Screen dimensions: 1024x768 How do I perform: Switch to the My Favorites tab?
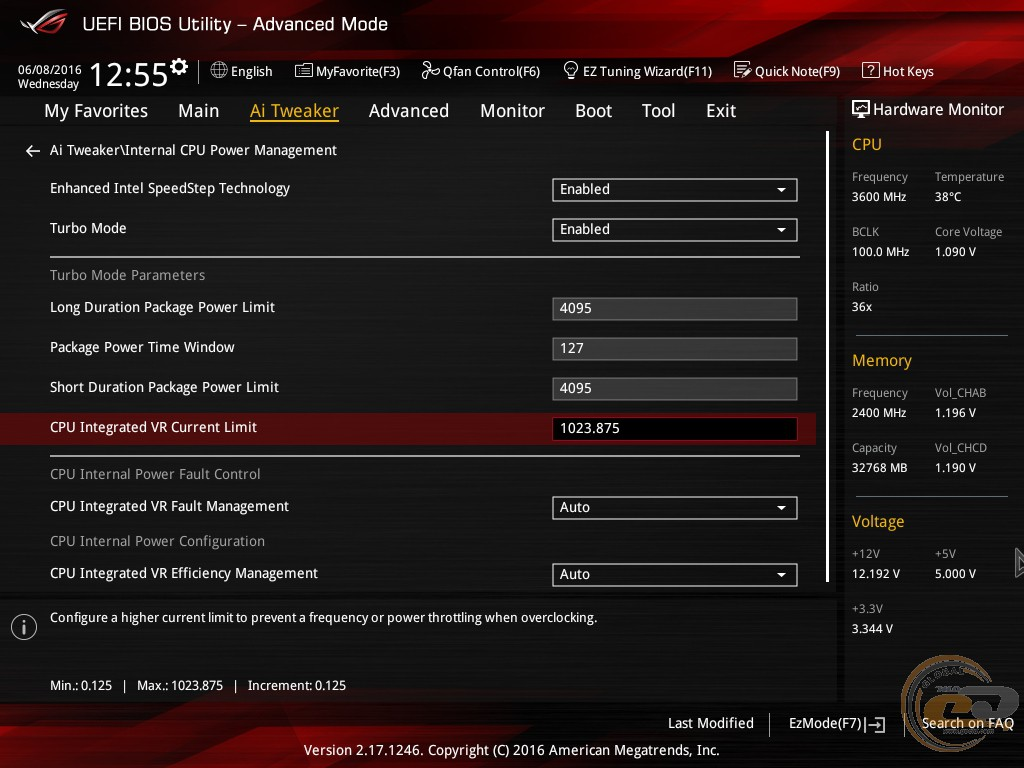[x=96, y=111]
